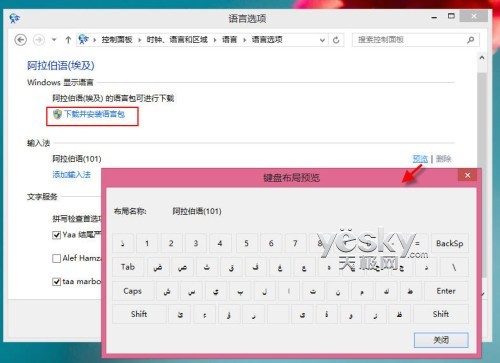
Task: Toggle the Alef Hamza checkbox
Action: tap(56, 258)
